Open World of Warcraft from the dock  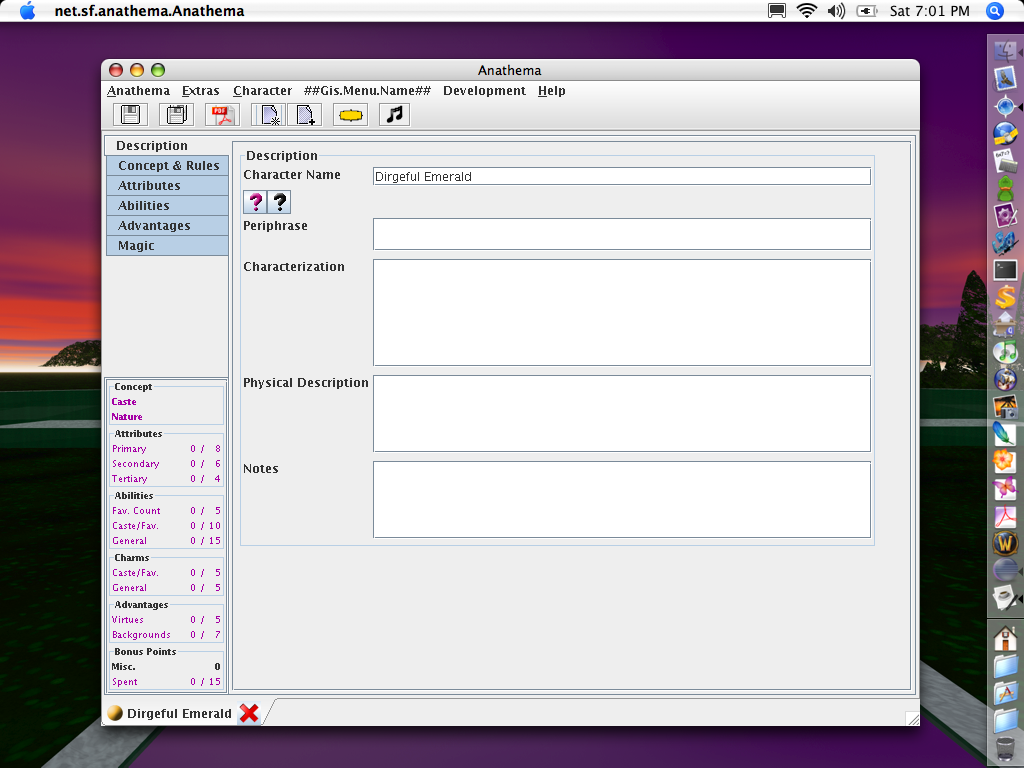coord(1006,543)
